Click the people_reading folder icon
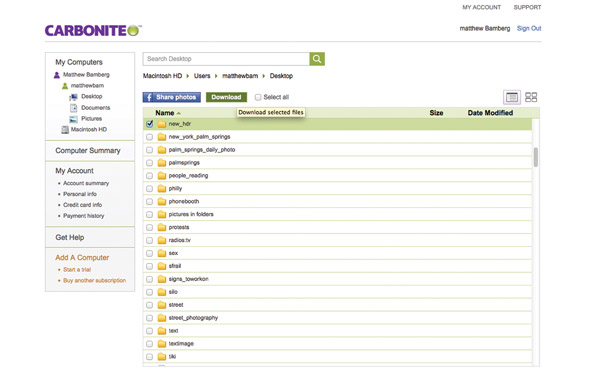Screen dimensions: 600x377 coord(162,176)
